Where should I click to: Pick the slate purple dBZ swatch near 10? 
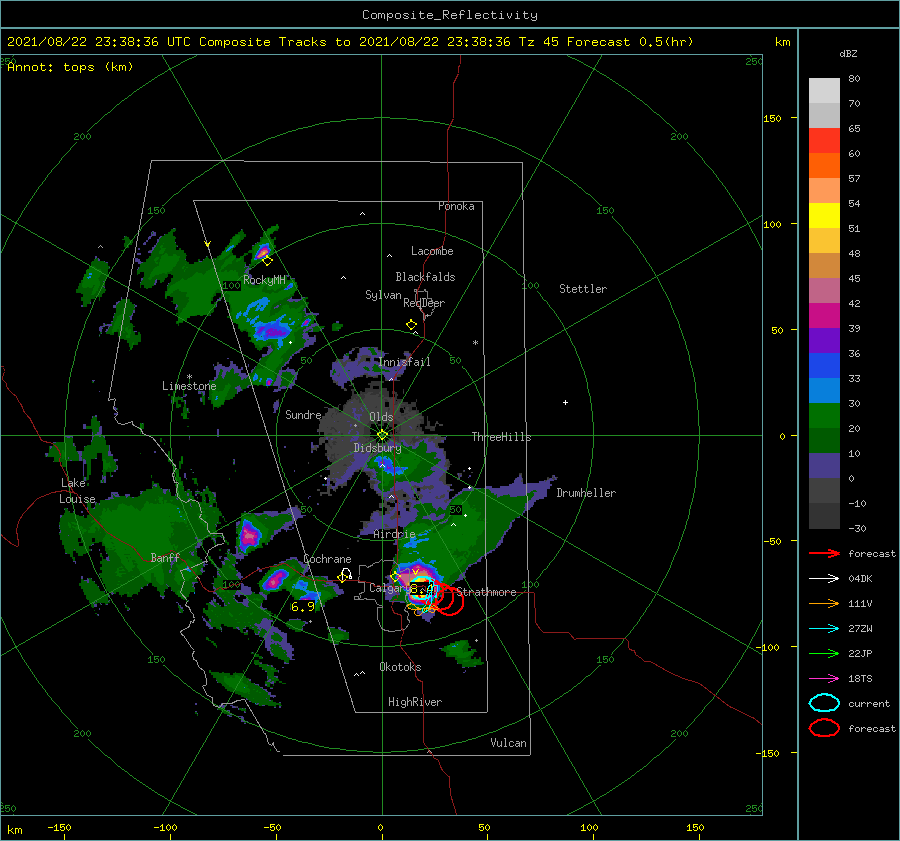[824, 465]
